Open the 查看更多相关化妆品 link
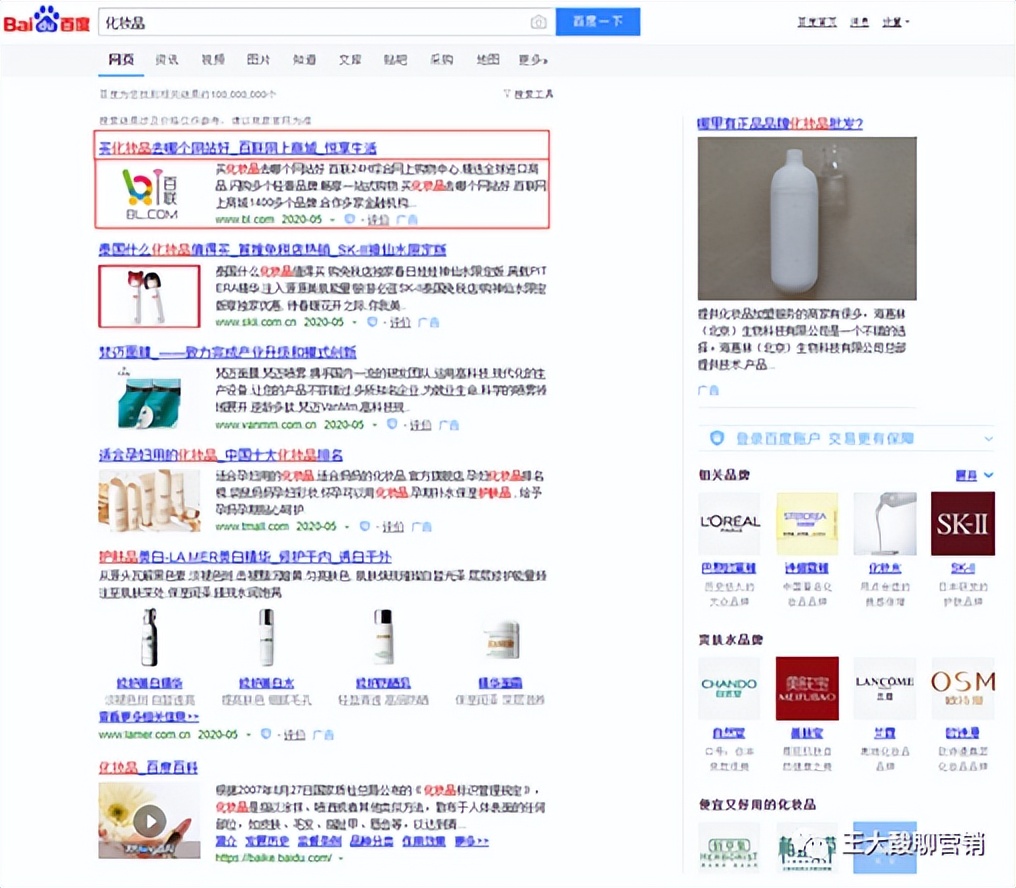Screen dimensions: 1016x888 tap(150, 714)
